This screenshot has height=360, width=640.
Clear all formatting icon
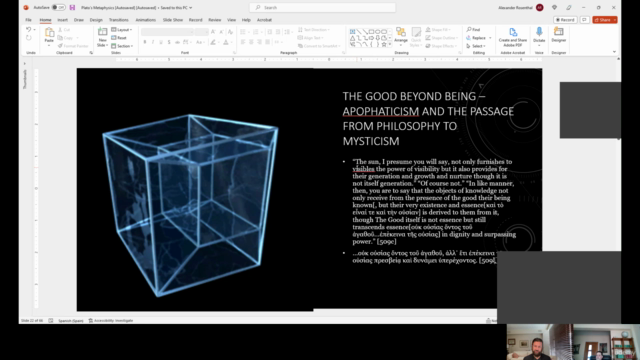coord(230,32)
